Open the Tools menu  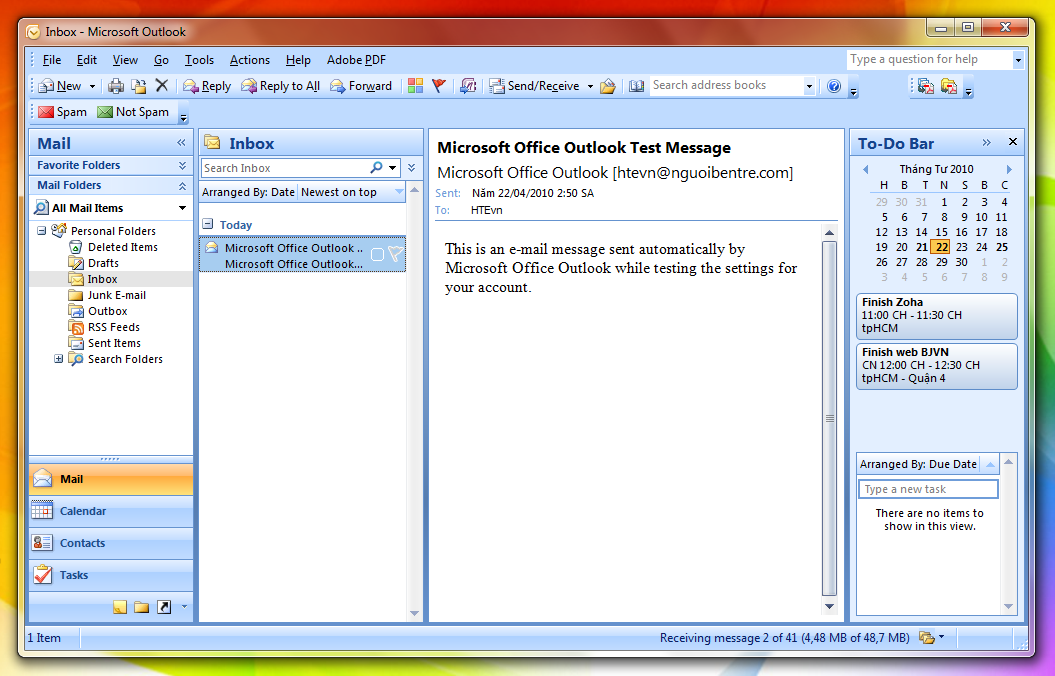199,60
